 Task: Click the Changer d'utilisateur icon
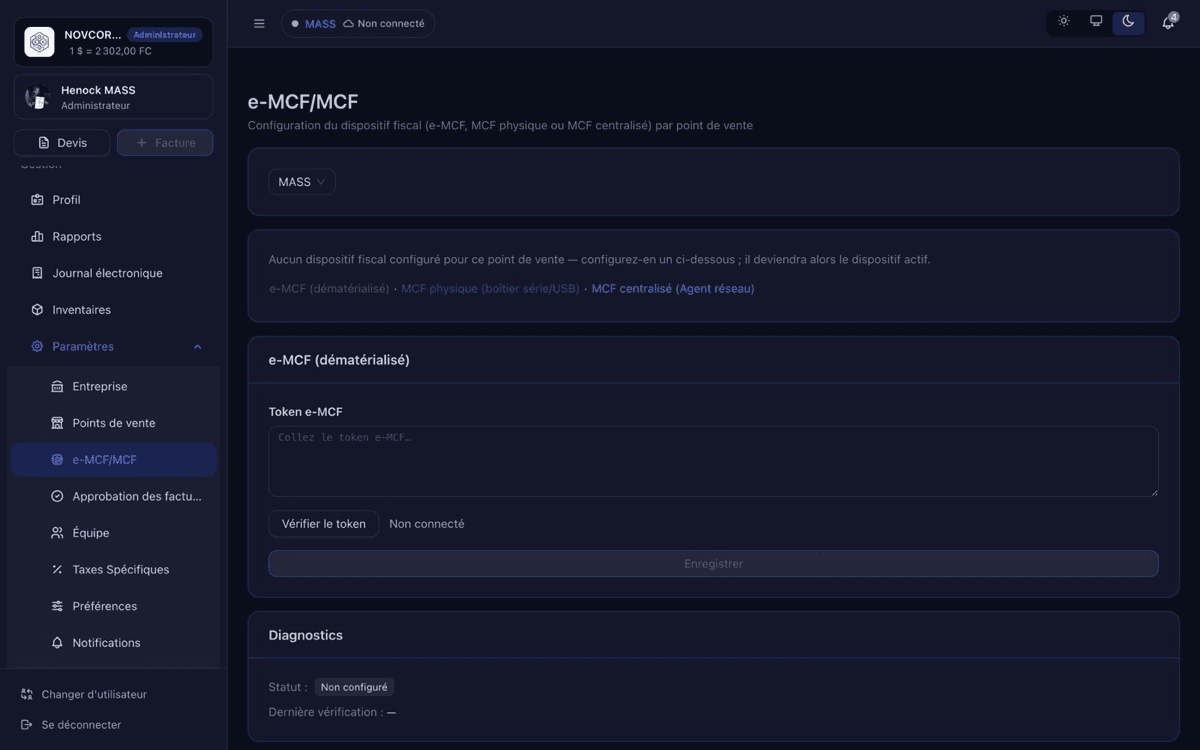(27, 694)
